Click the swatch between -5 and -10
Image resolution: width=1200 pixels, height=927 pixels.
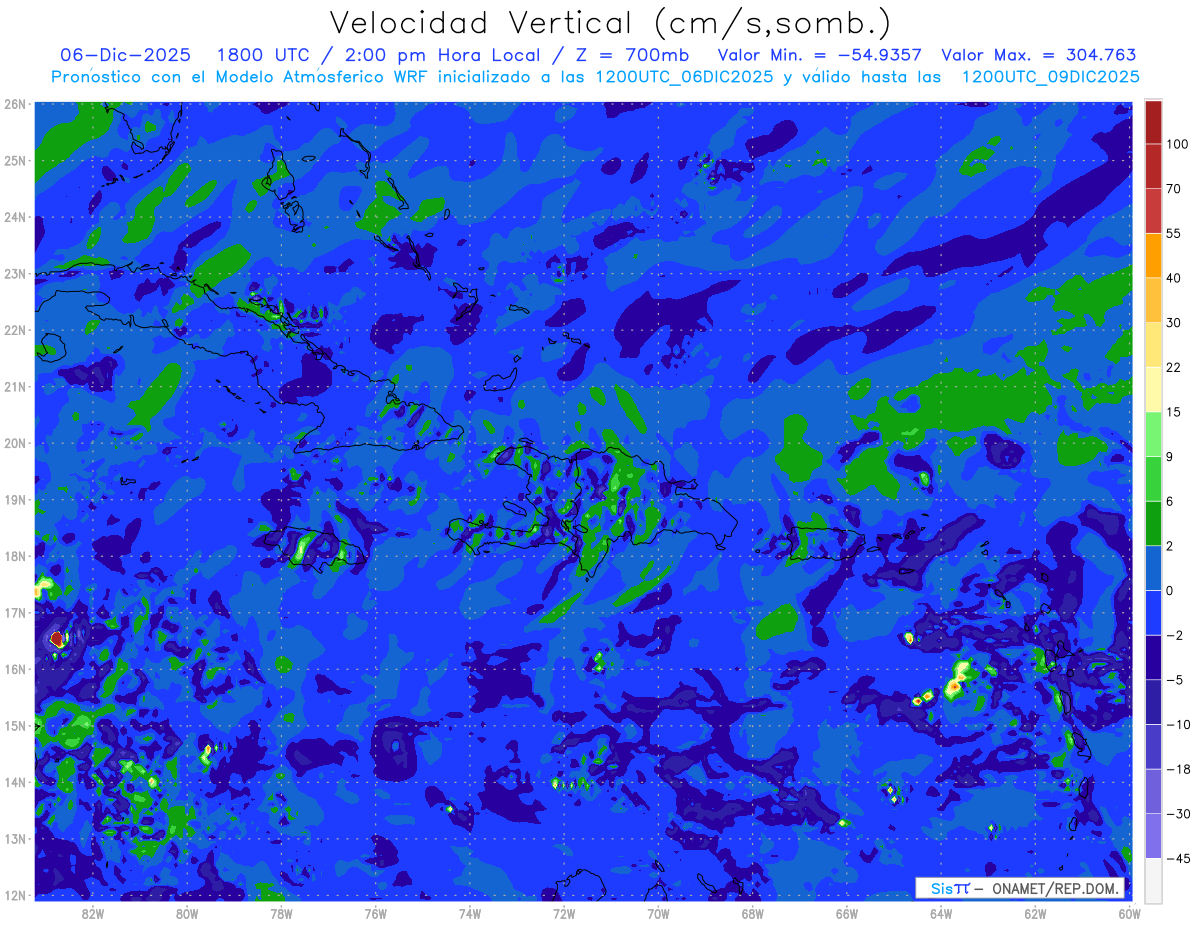[x=1153, y=702]
